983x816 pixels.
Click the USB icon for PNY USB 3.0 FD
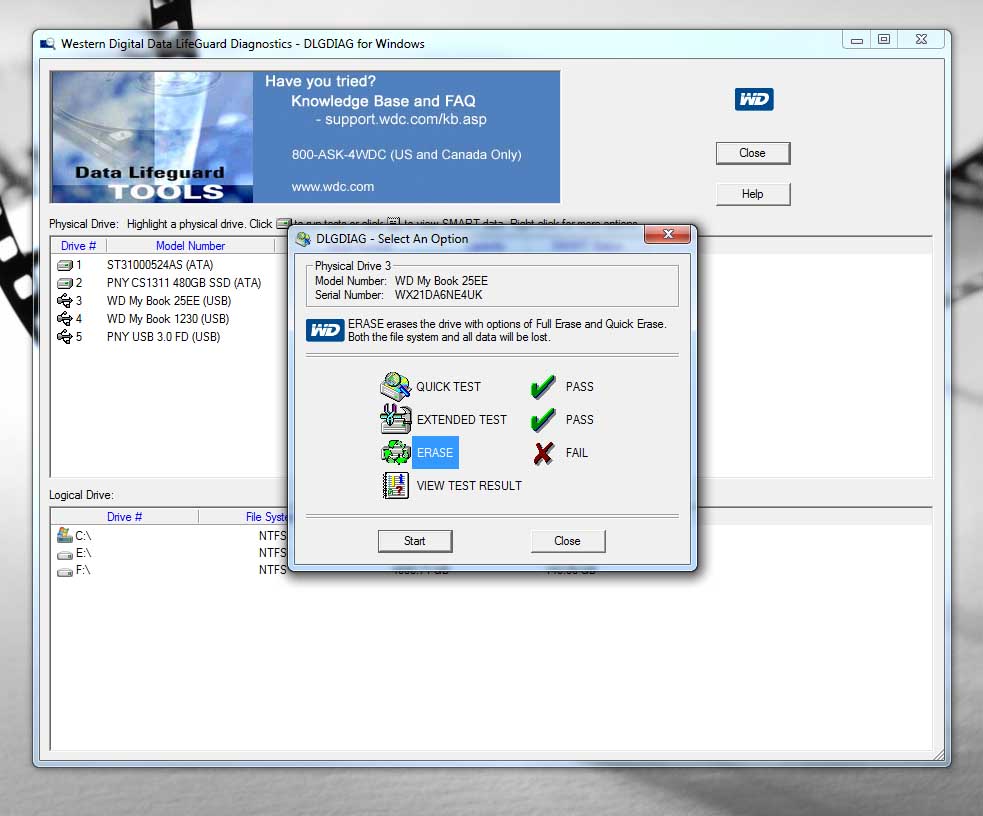click(x=65, y=337)
